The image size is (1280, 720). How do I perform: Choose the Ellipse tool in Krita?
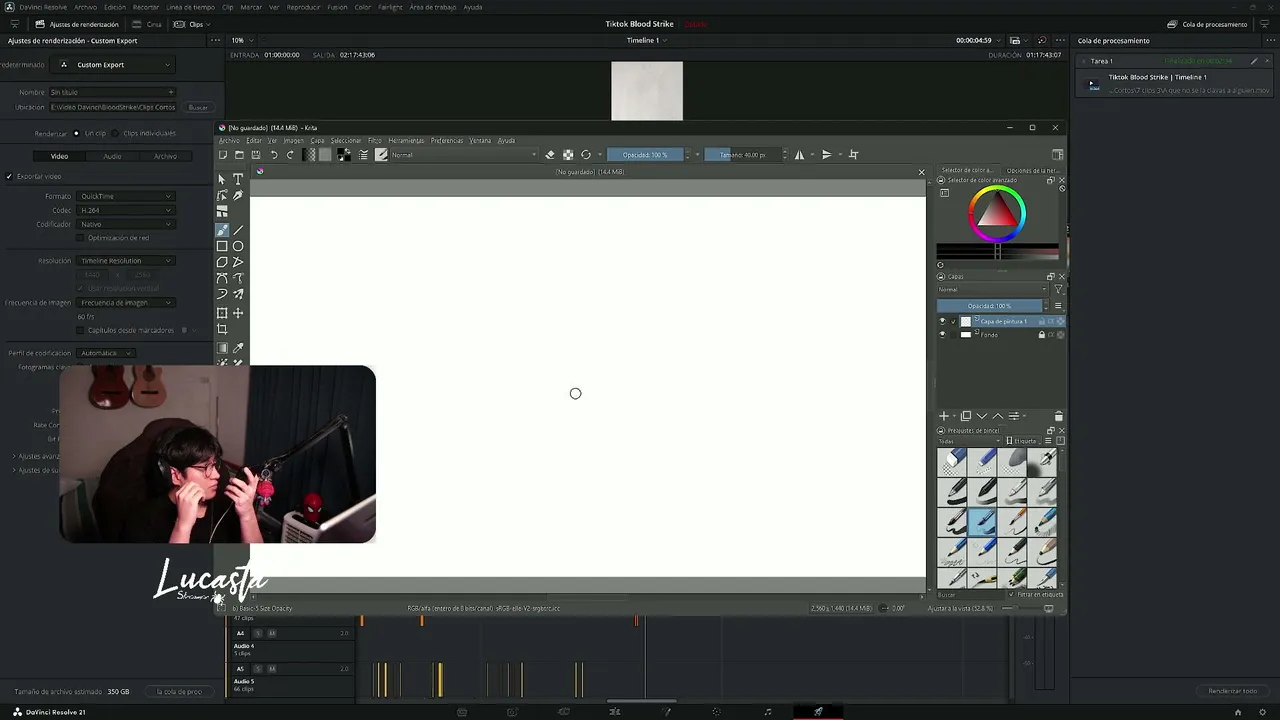(x=238, y=246)
